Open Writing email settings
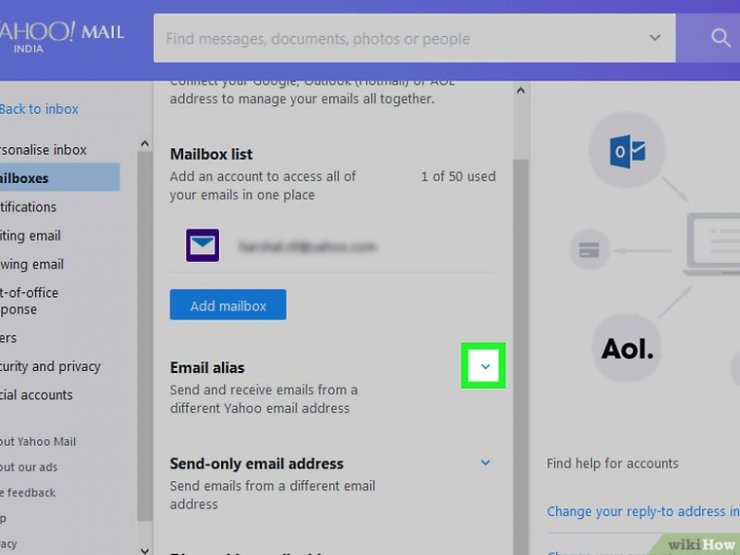 click(x=30, y=235)
